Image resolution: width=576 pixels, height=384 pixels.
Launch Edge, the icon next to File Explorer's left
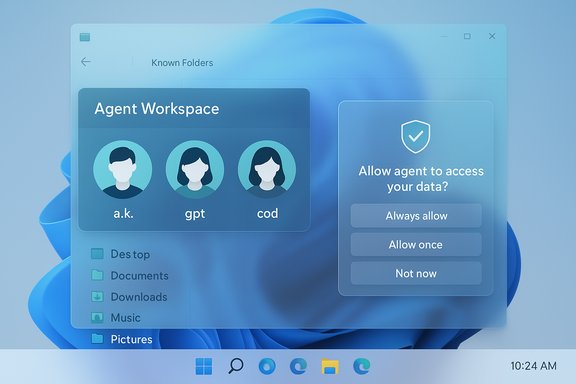coord(298,366)
